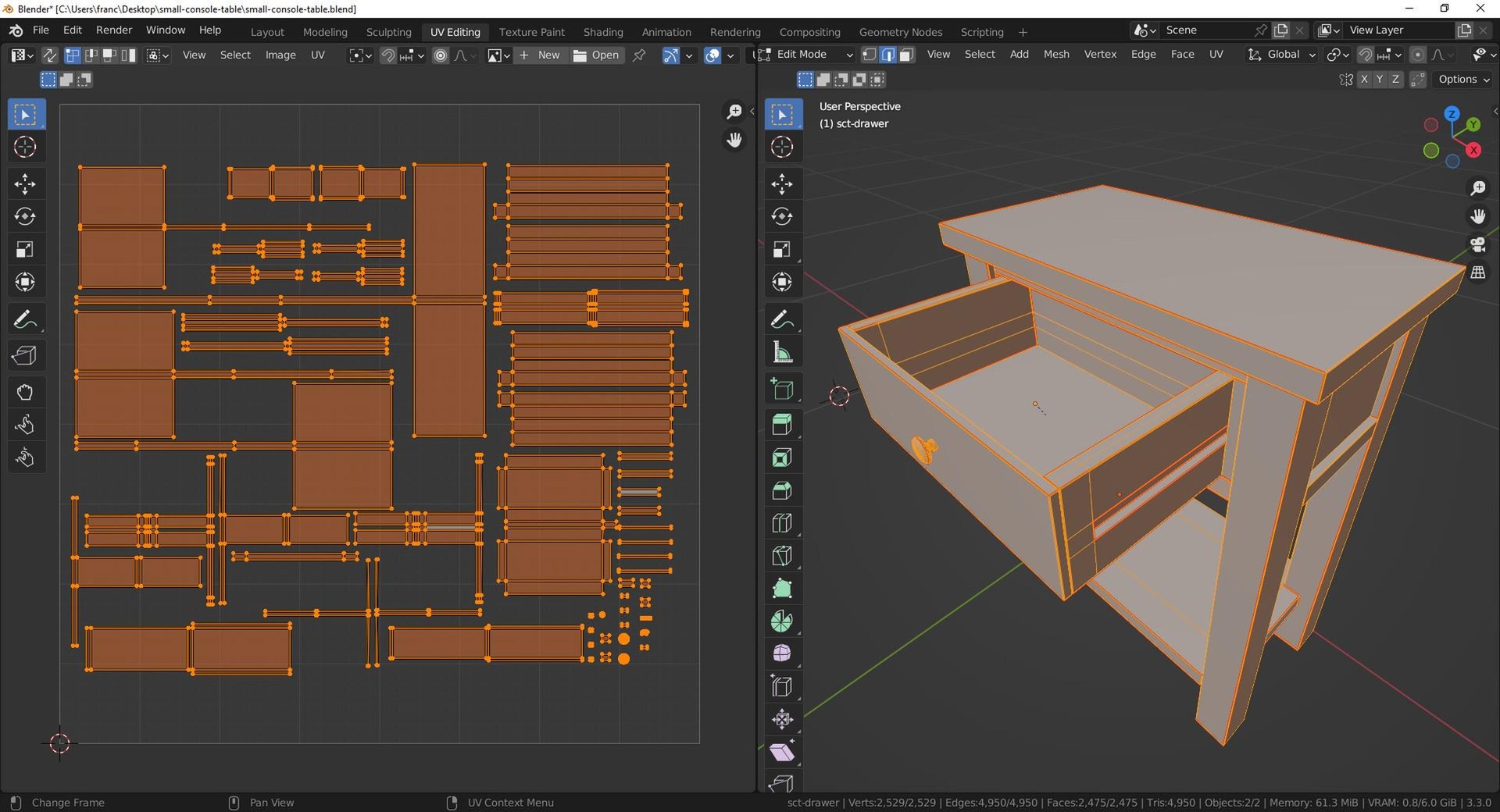Open the View Layer selector dropdown

pyautogui.click(x=1327, y=30)
